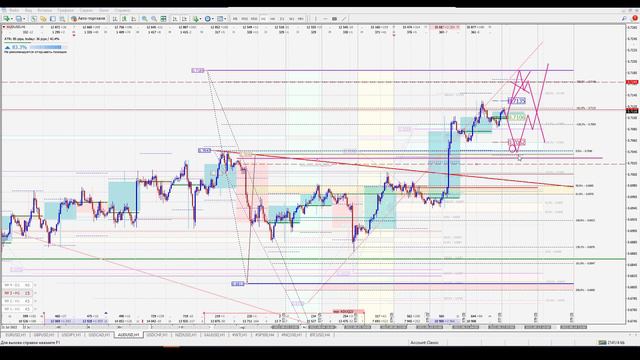Open the Сервис menu
Screen dimensions: 640x360
tap(86, 10)
